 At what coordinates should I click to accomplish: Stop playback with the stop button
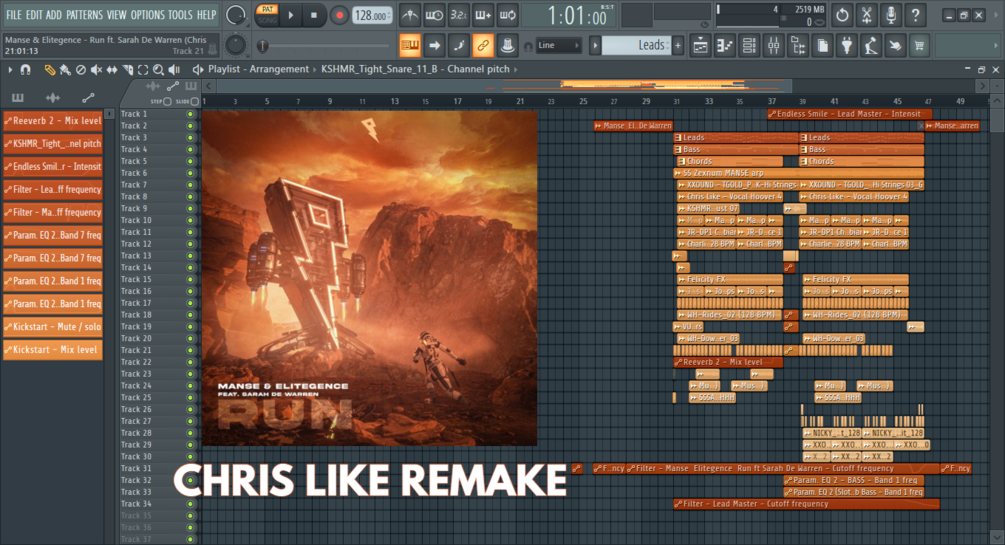(314, 15)
